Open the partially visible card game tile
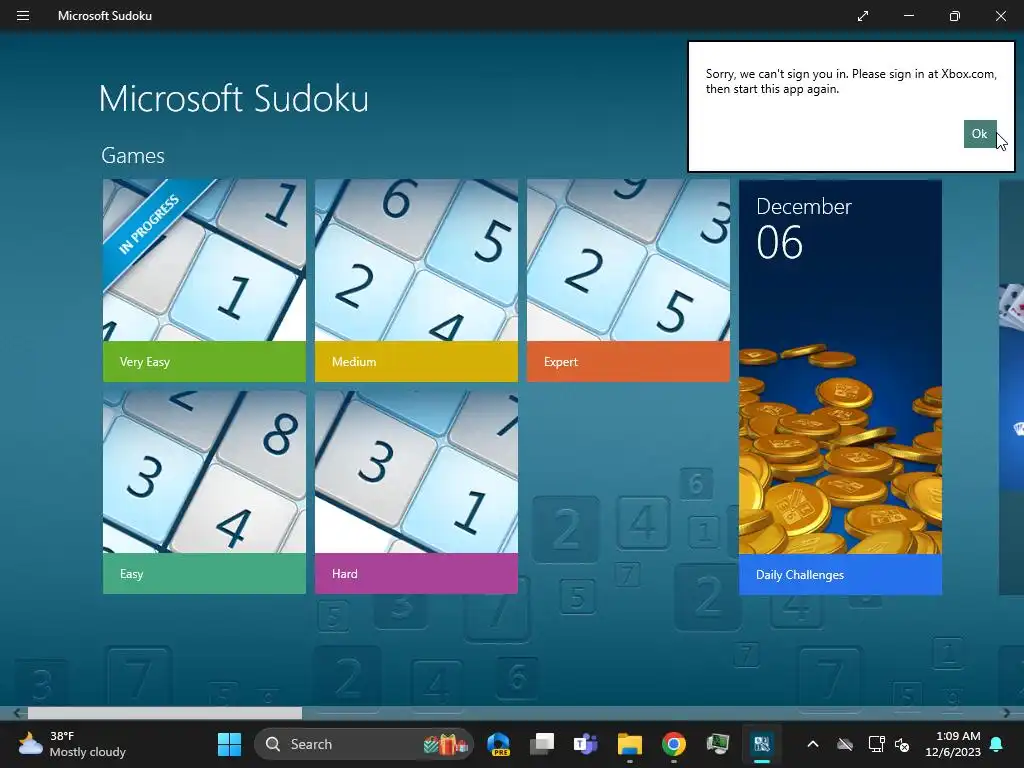1024x768 pixels. (1012, 387)
